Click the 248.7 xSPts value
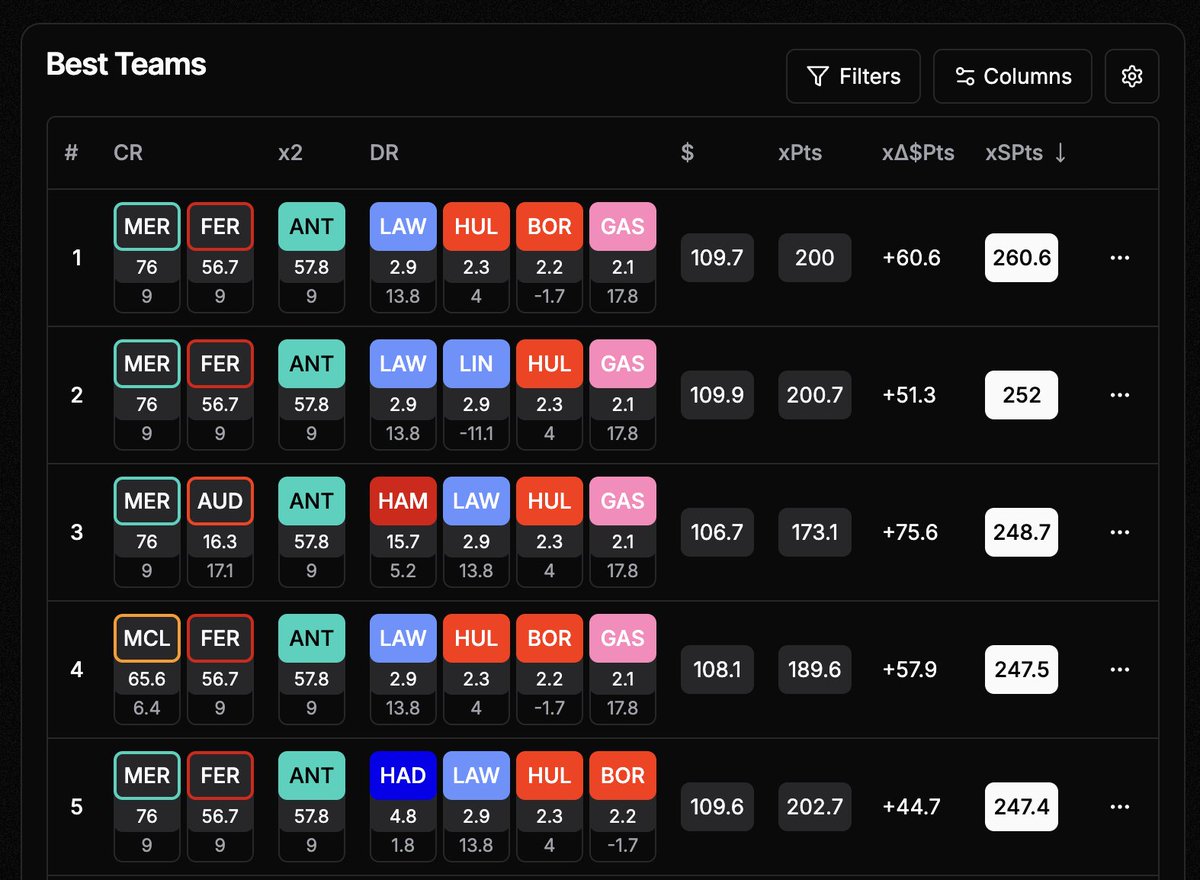The image size is (1200, 880). click(x=1021, y=532)
